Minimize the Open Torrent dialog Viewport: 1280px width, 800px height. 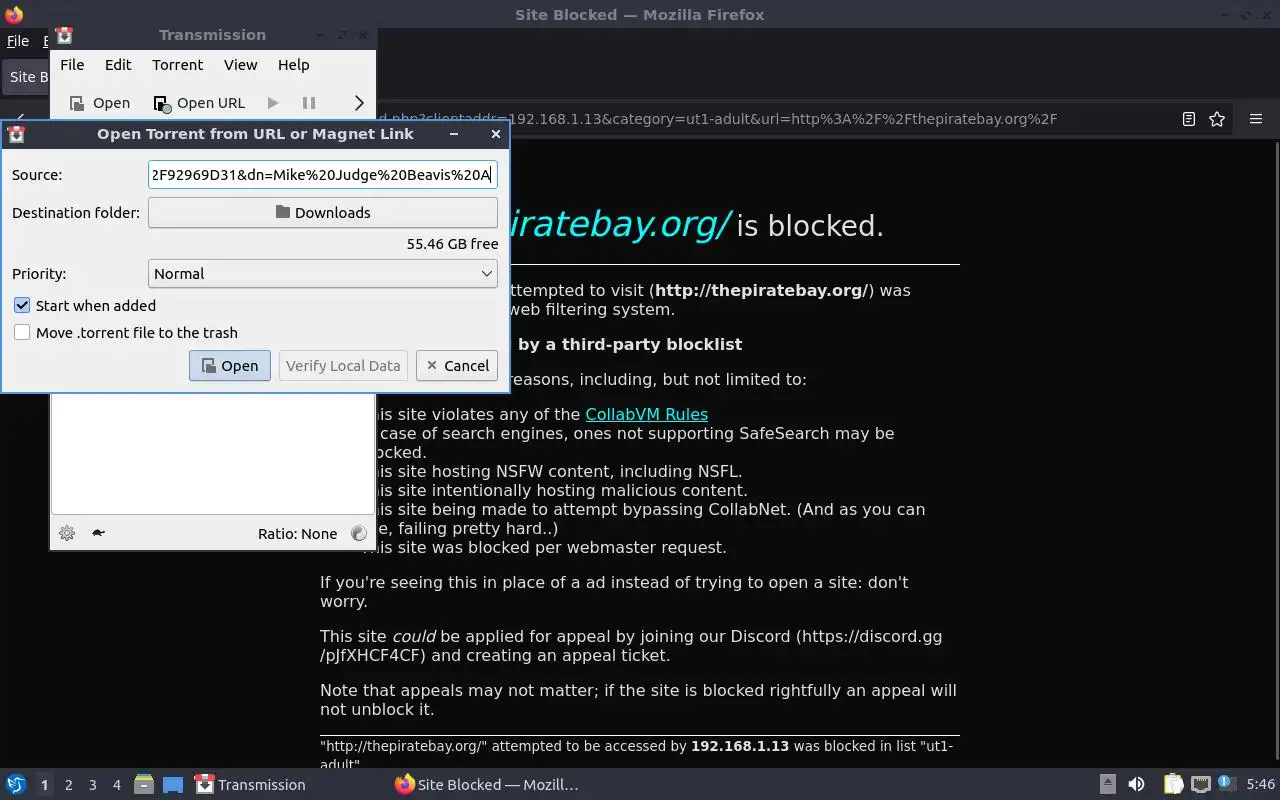454,133
